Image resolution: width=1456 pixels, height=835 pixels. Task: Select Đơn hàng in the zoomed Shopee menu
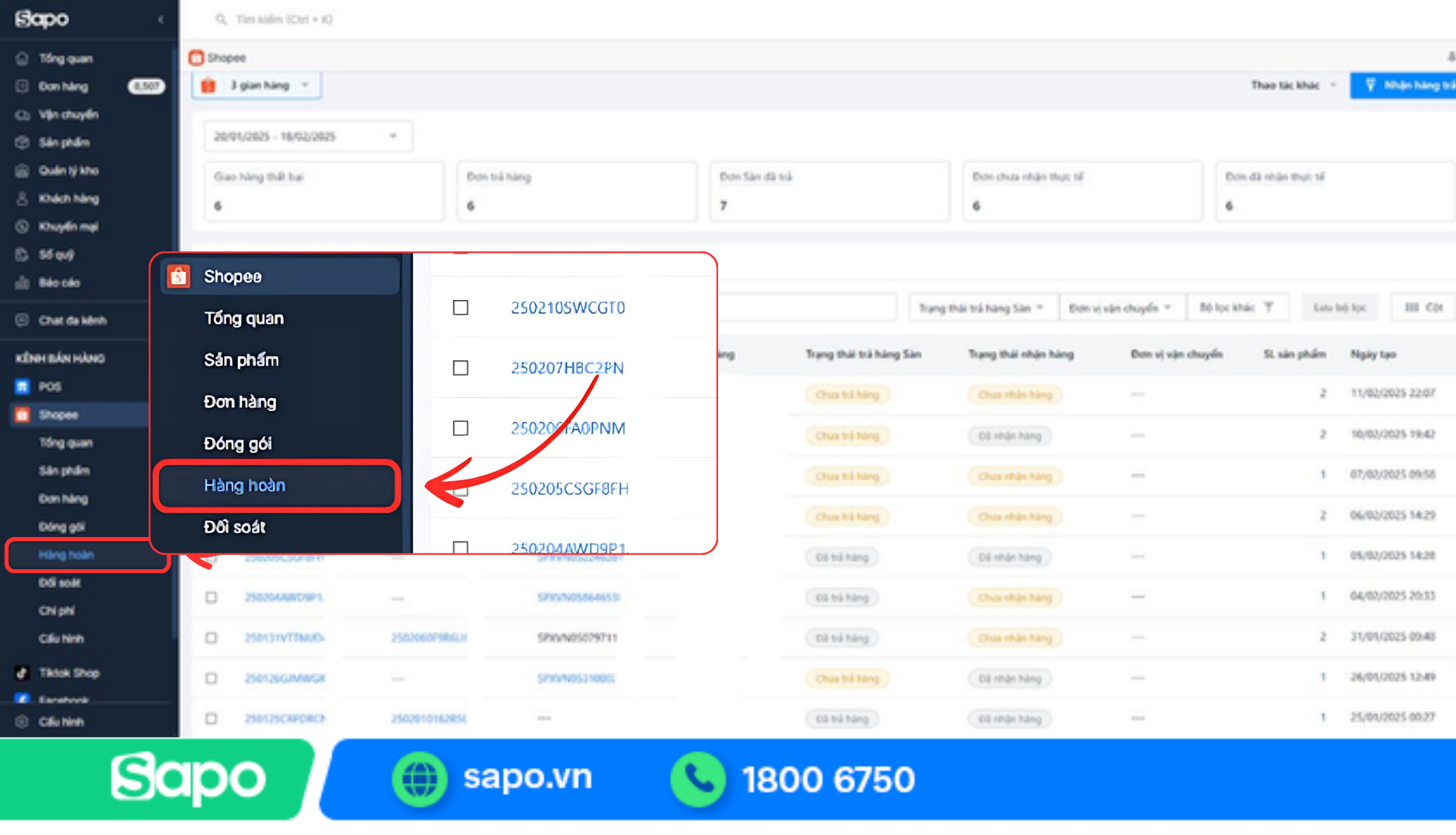click(240, 401)
